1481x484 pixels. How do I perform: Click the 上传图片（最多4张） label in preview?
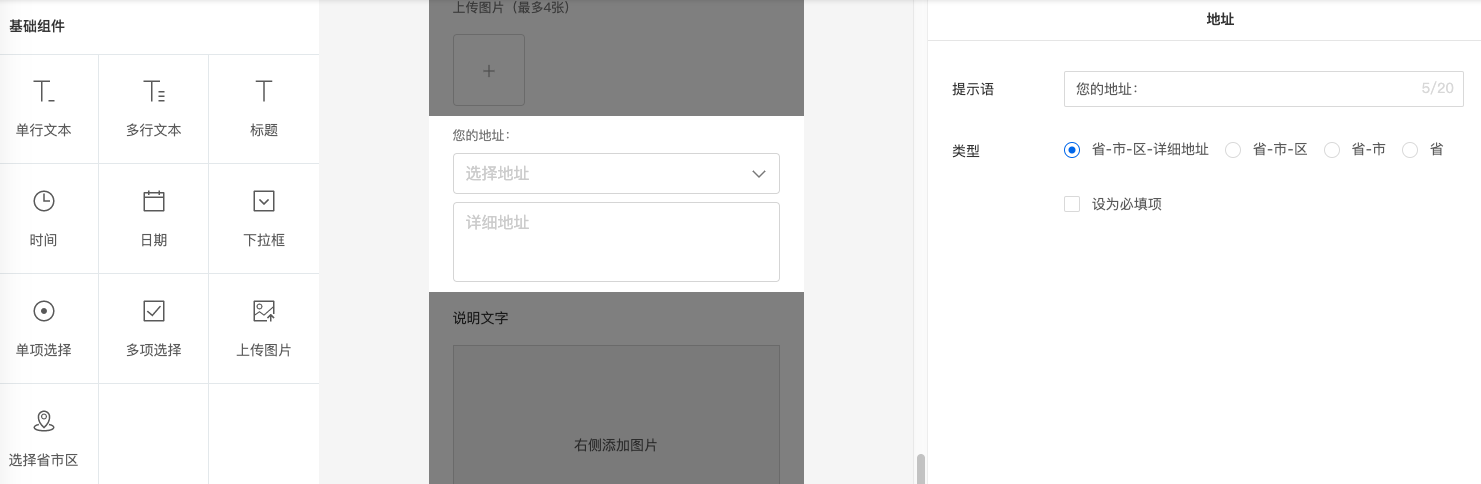point(512,7)
